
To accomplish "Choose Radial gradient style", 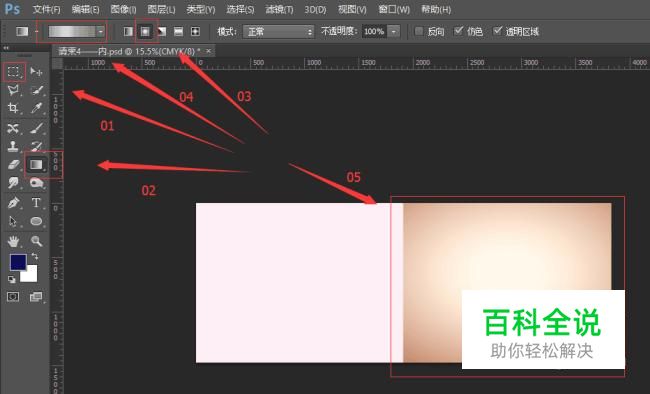I will click(x=145, y=32).
